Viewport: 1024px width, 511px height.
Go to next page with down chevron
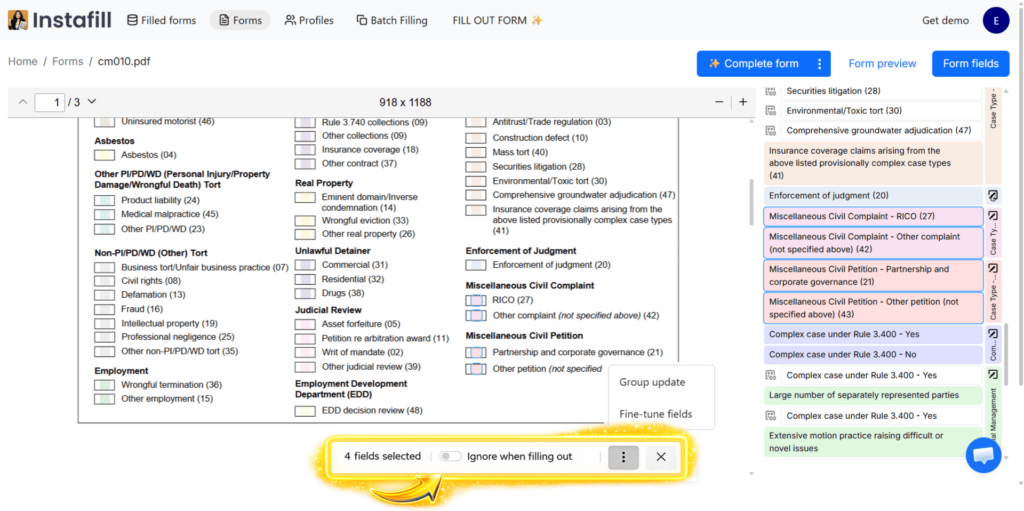click(x=92, y=102)
